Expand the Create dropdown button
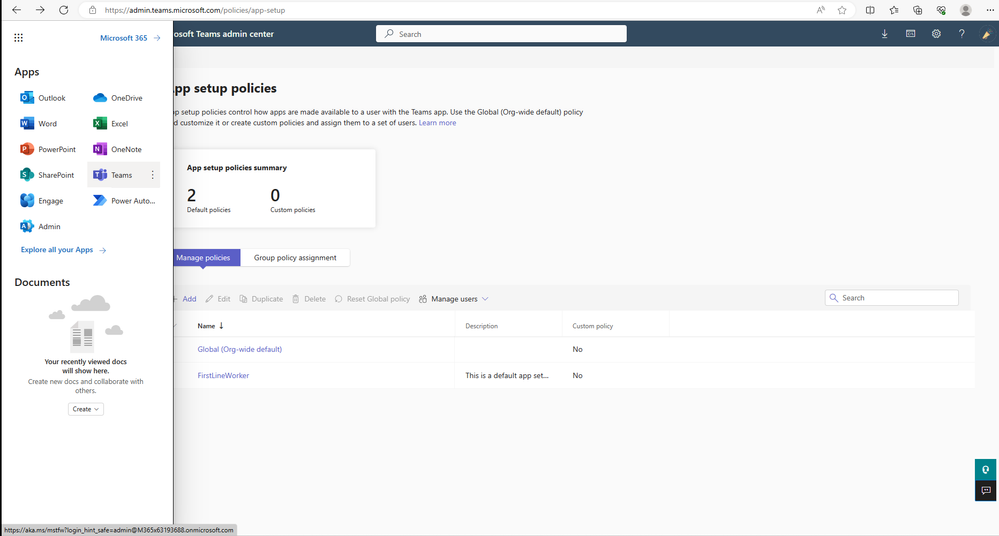Screen dimensions: 999x536 coord(86,409)
